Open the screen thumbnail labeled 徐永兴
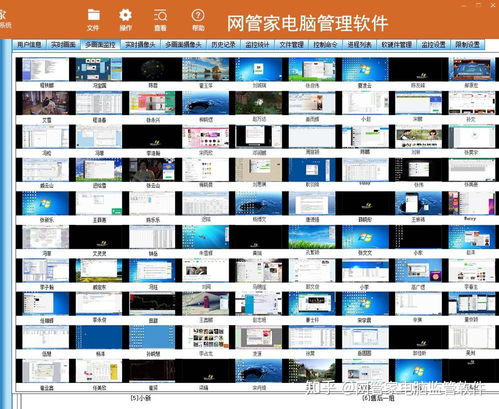499x409 pixels. [152, 103]
